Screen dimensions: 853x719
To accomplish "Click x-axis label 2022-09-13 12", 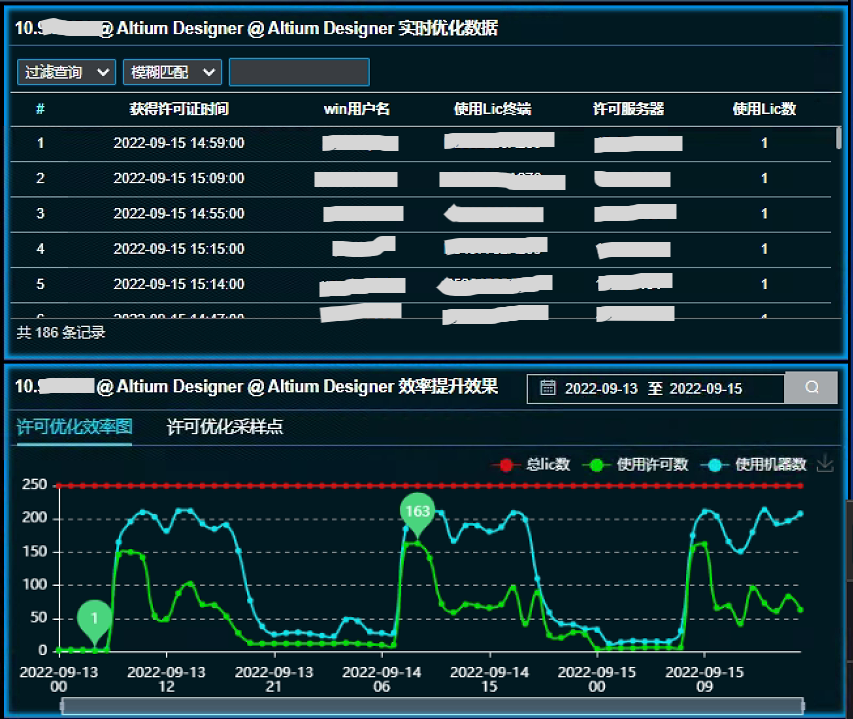I will tap(166, 679).
